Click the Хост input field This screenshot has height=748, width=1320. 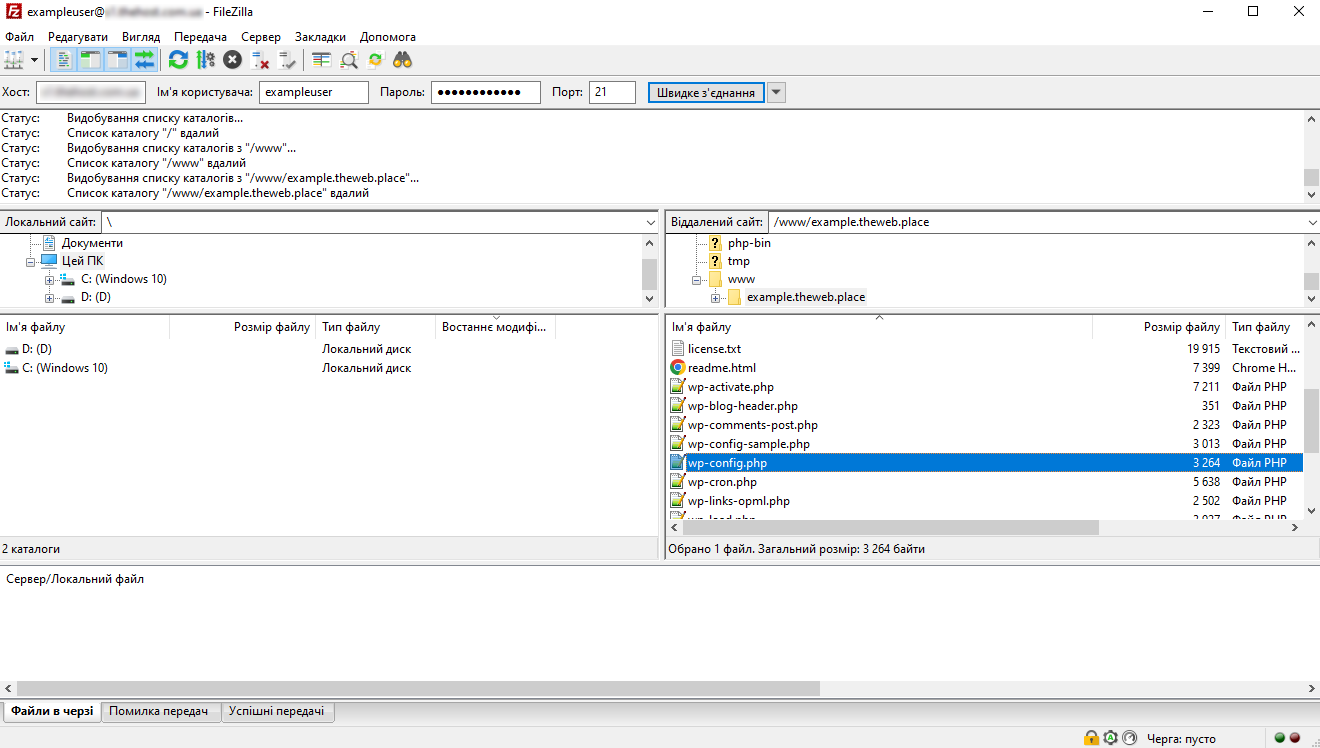92,92
